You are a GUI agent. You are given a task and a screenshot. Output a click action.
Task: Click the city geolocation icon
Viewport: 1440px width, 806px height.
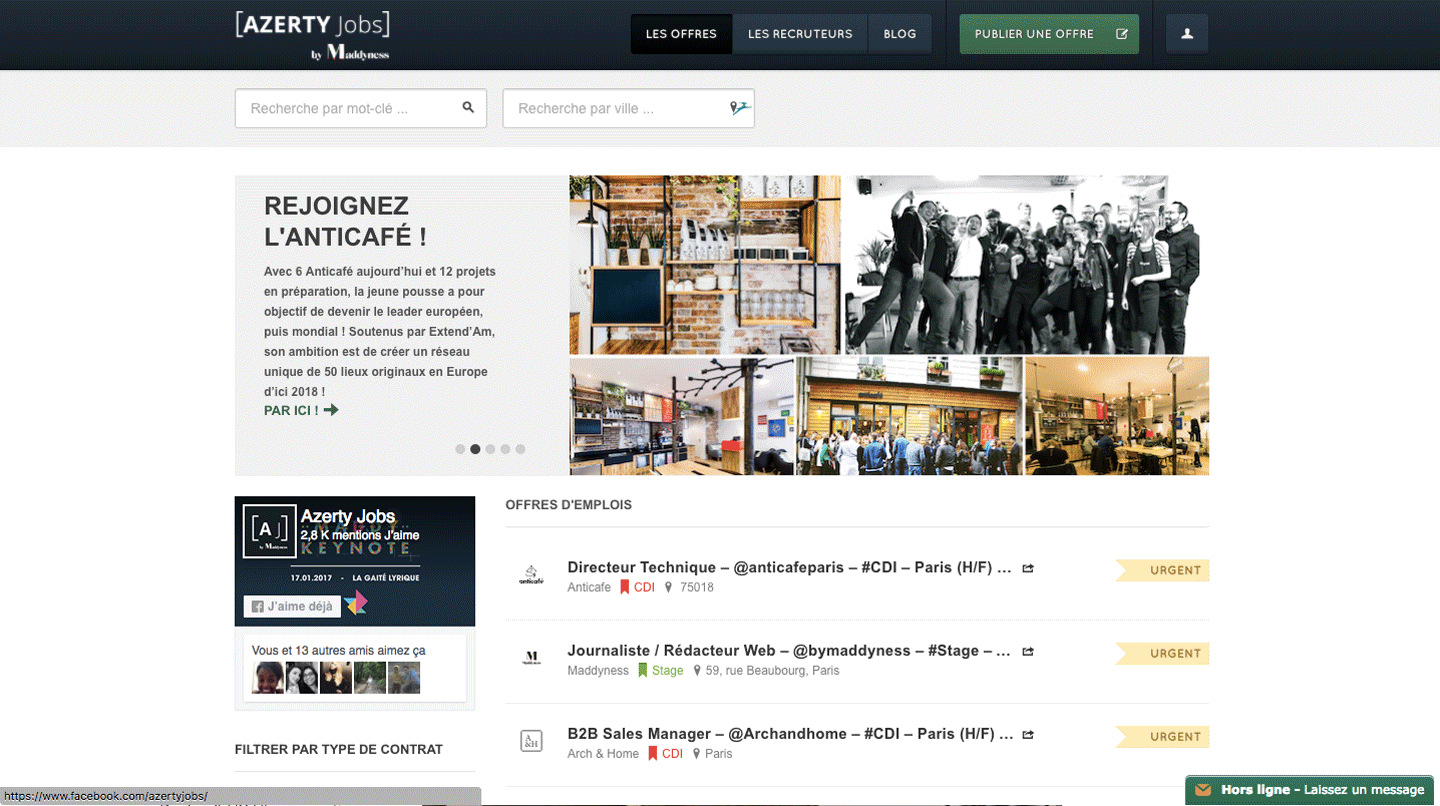[738, 108]
